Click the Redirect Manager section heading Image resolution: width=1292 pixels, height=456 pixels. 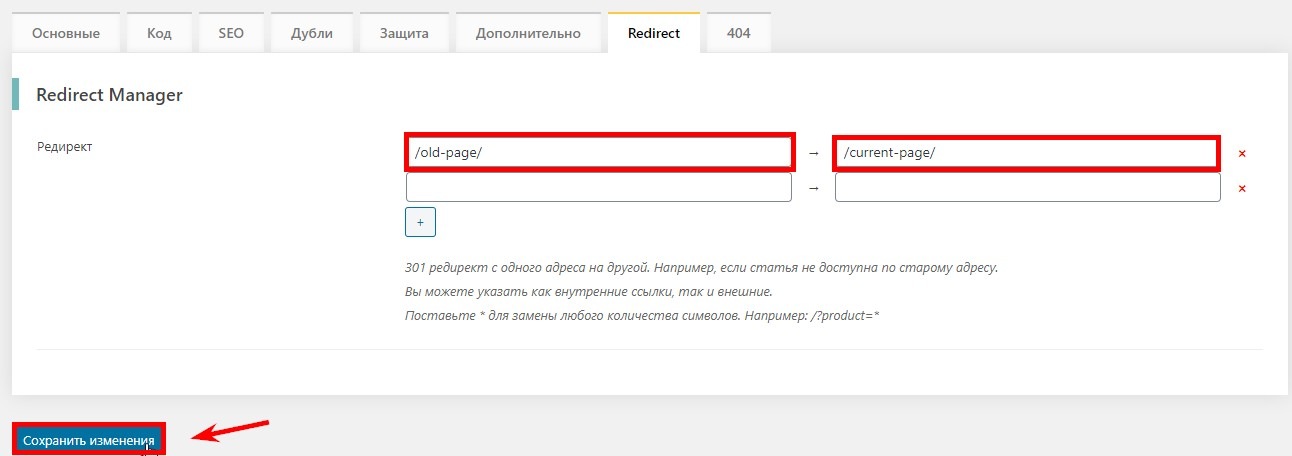(x=109, y=95)
